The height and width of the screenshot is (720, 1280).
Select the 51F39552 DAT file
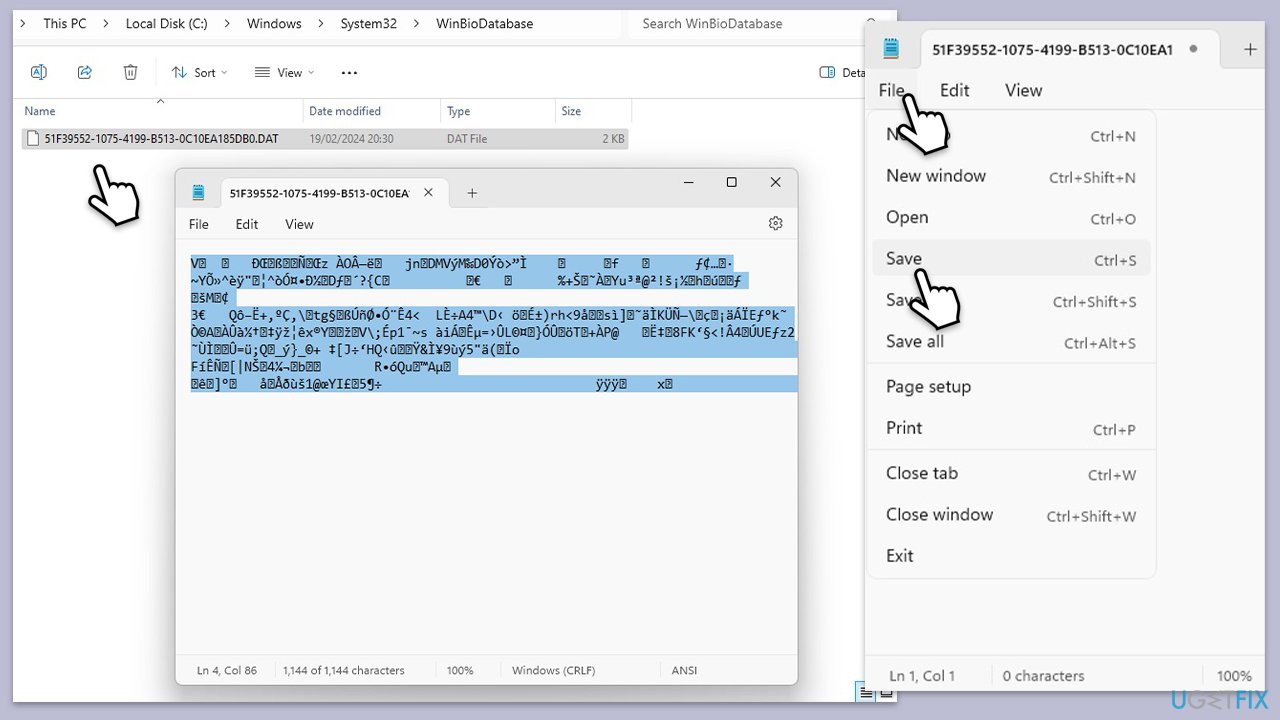[161, 139]
